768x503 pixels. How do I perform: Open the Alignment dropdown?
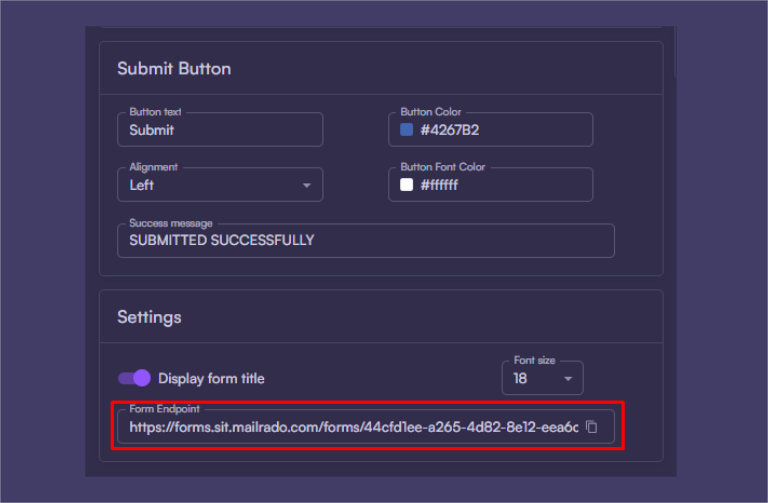tap(220, 185)
